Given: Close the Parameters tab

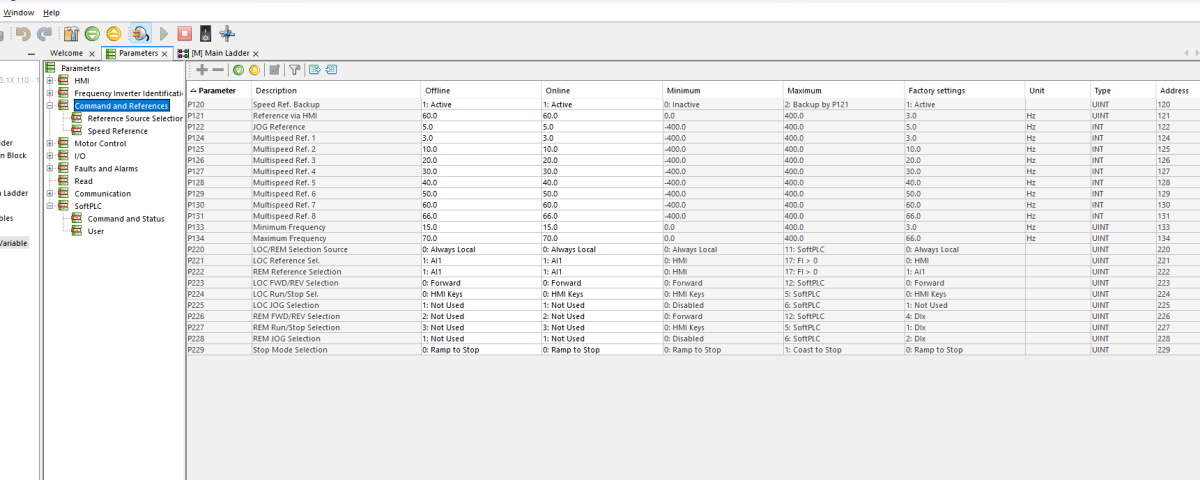Looking at the screenshot, I should [x=165, y=53].
